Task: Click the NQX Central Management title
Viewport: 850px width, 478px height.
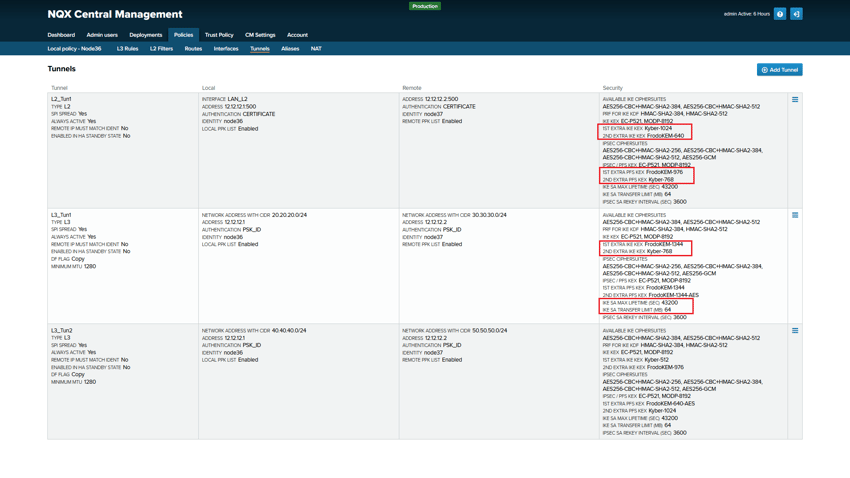Action: click(x=115, y=15)
